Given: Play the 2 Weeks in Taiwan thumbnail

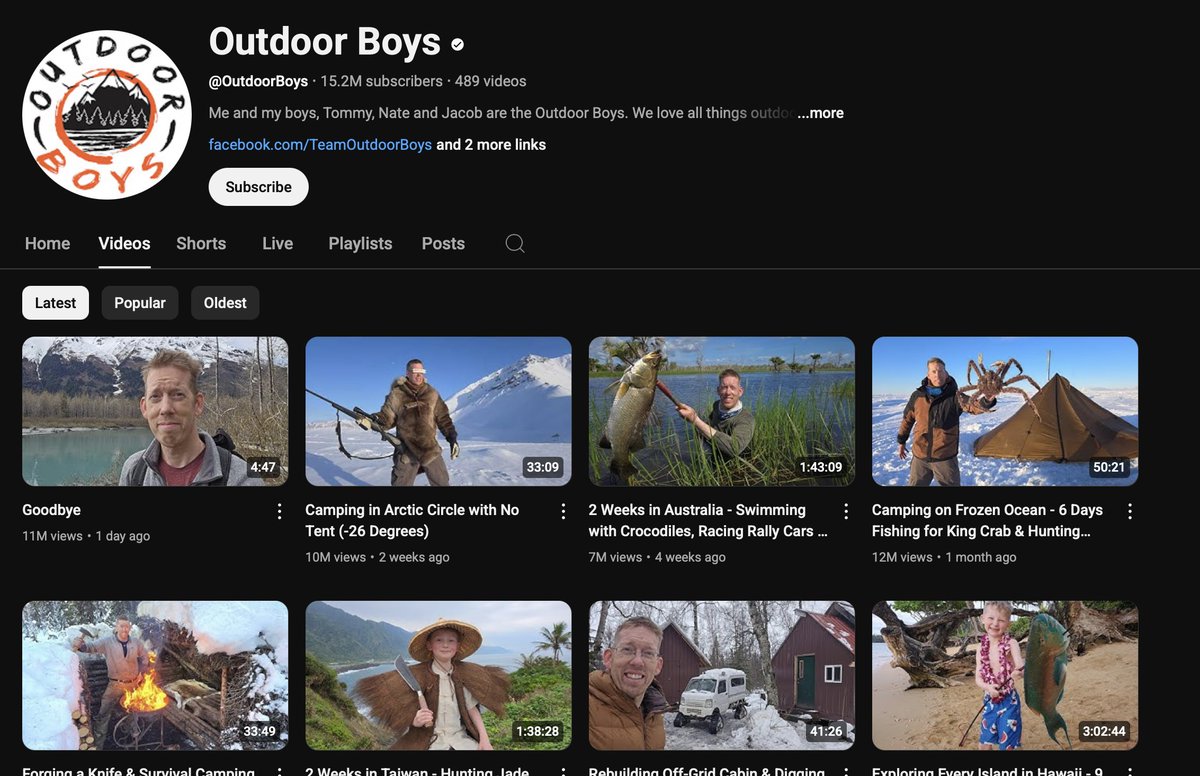Looking at the screenshot, I should (x=438, y=675).
